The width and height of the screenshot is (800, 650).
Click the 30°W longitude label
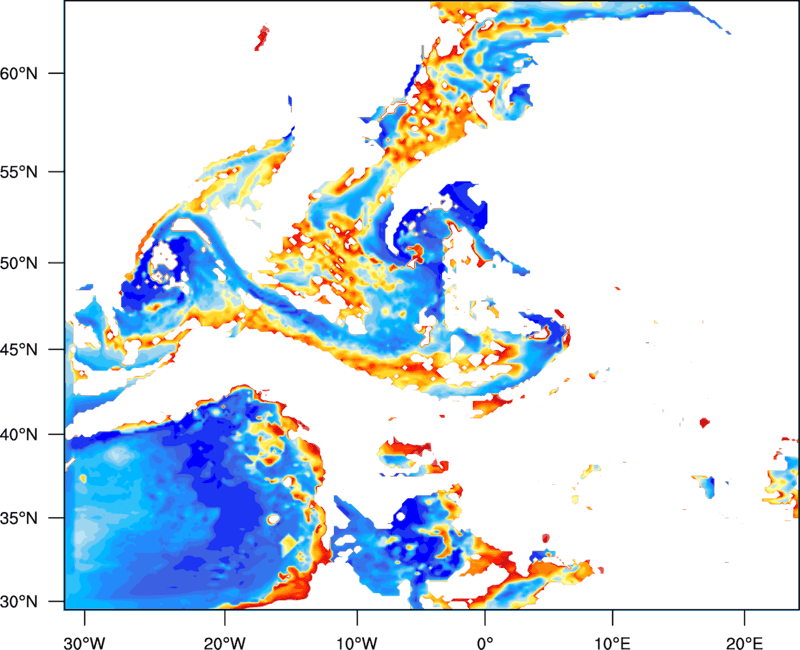click(84, 643)
